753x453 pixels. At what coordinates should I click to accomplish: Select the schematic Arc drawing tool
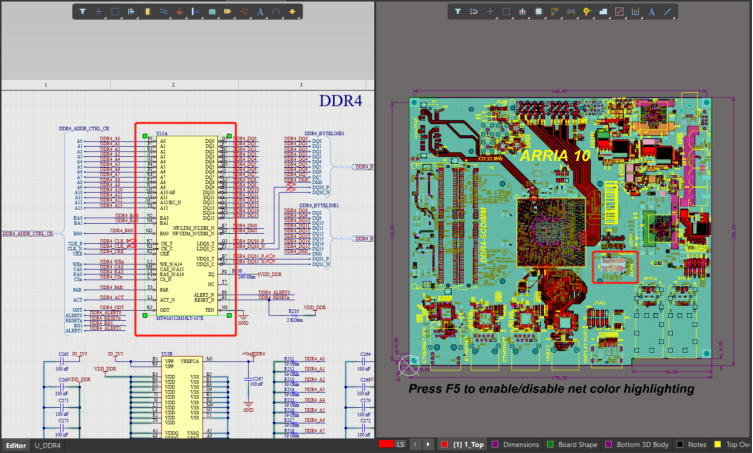coord(276,12)
